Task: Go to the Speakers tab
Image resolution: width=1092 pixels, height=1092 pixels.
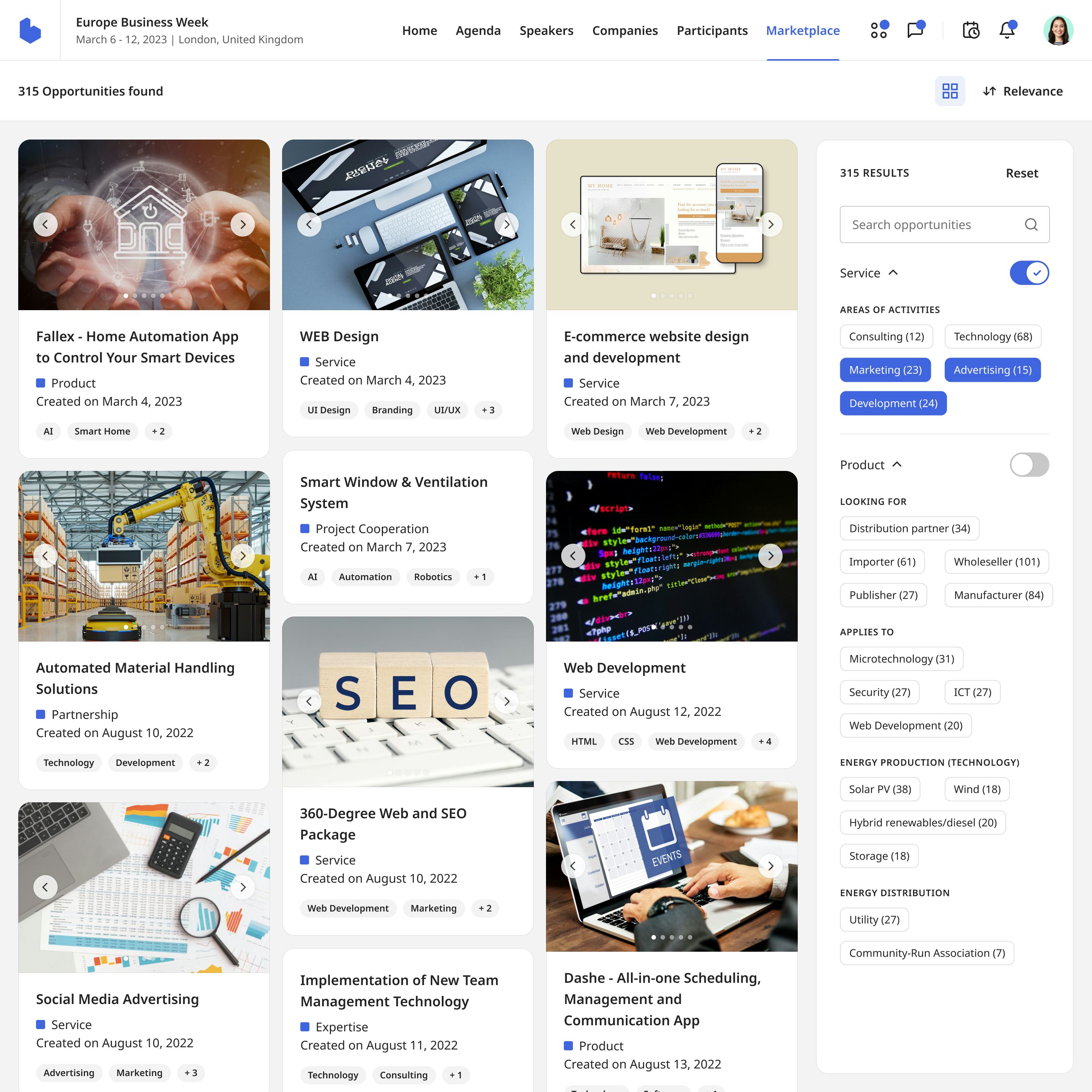Action: coord(546,30)
